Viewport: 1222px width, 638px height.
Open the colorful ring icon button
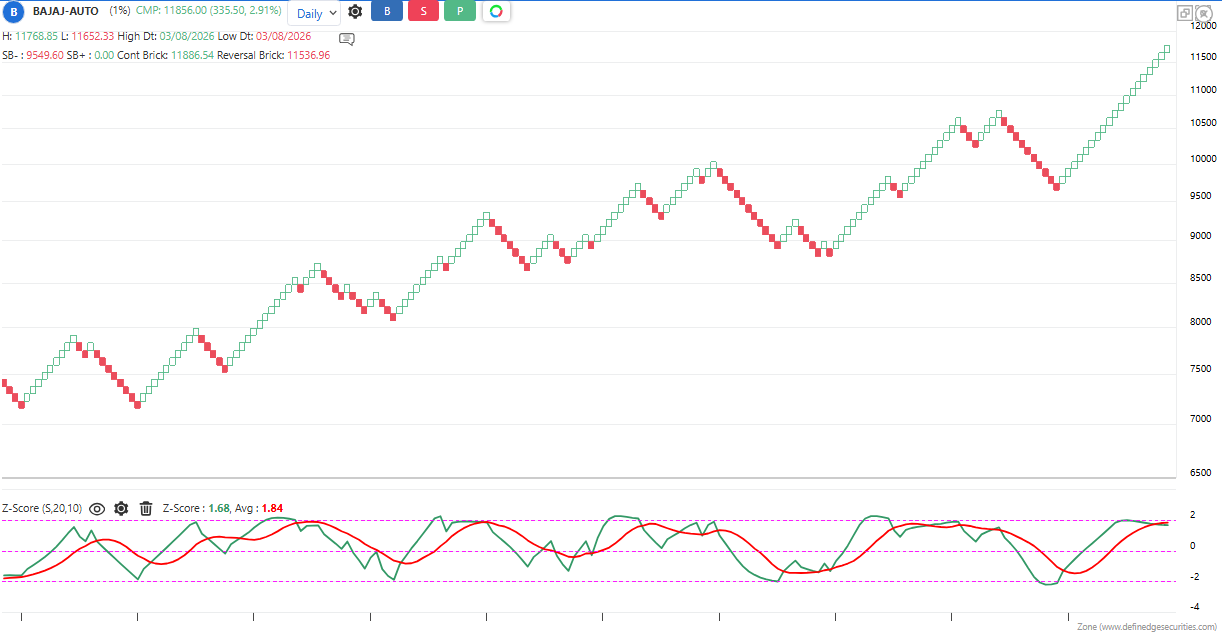click(x=496, y=12)
